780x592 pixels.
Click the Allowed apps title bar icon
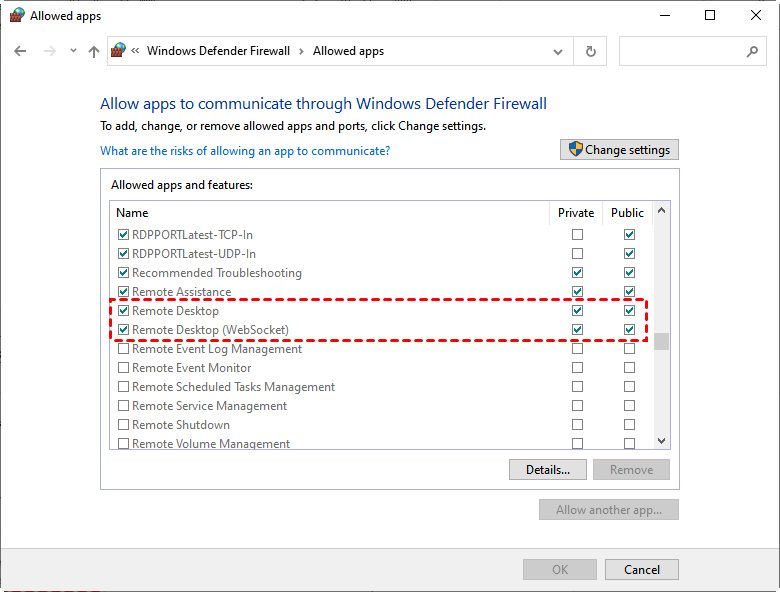pyautogui.click(x=16, y=16)
